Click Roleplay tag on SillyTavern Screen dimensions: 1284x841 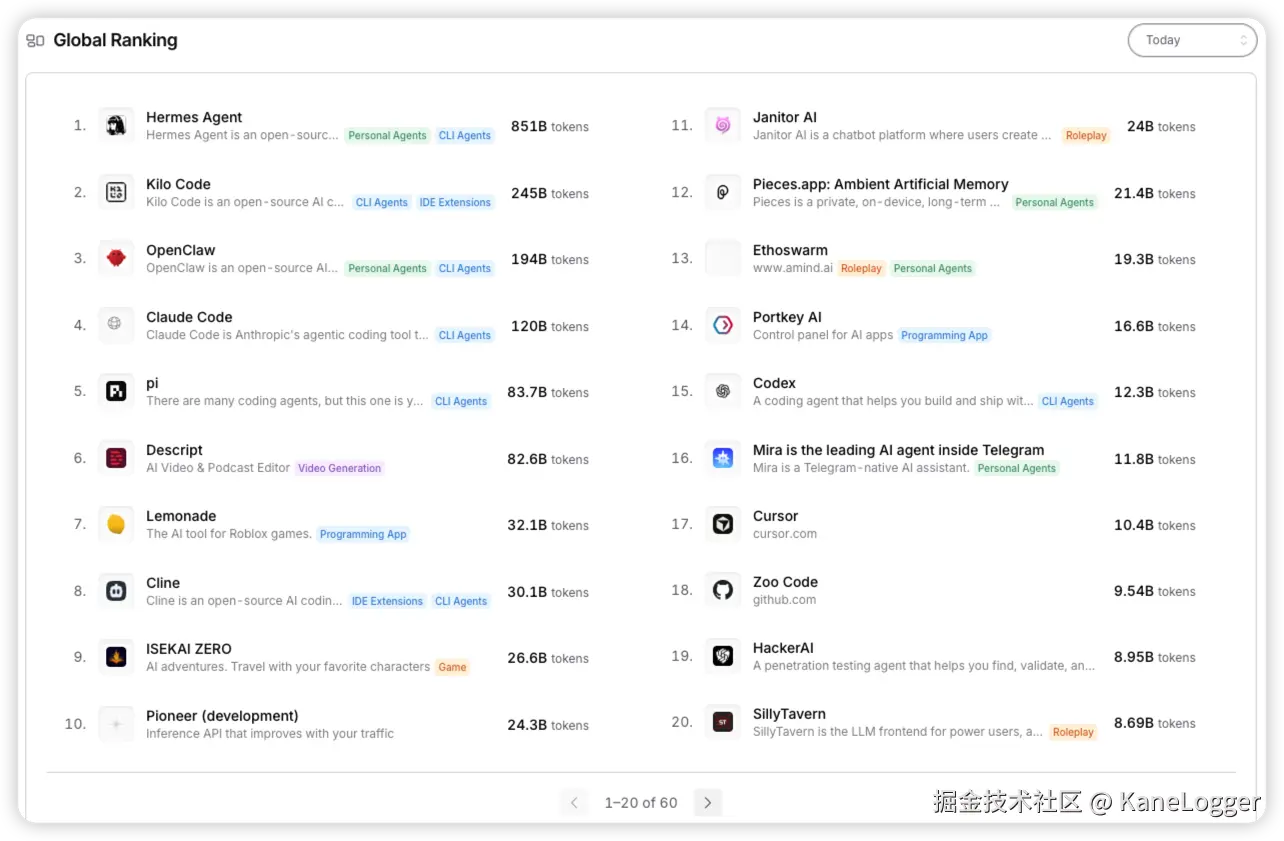[1073, 732]
